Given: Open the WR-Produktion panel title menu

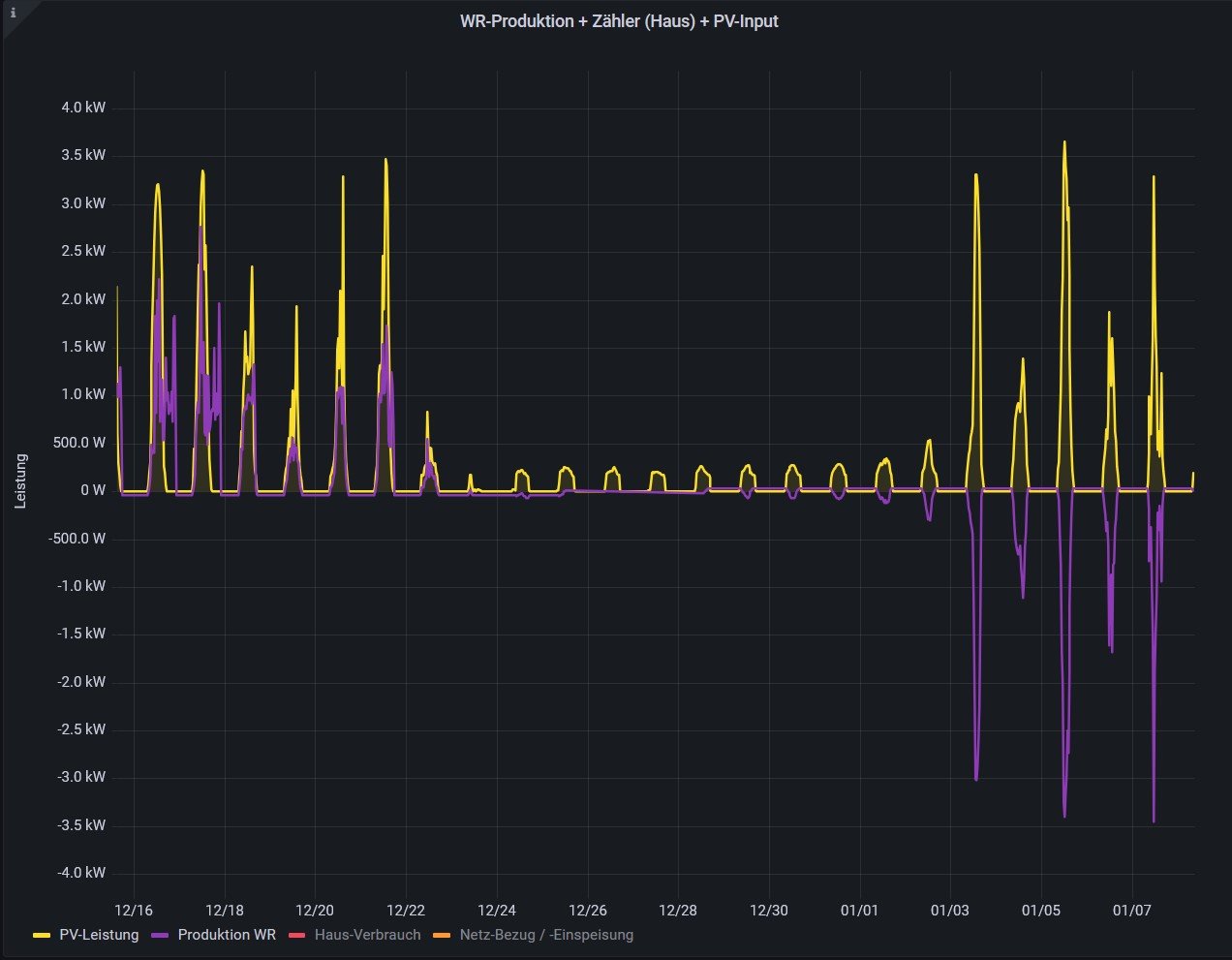Looking at the screenshot, I should tap(618, 21).
